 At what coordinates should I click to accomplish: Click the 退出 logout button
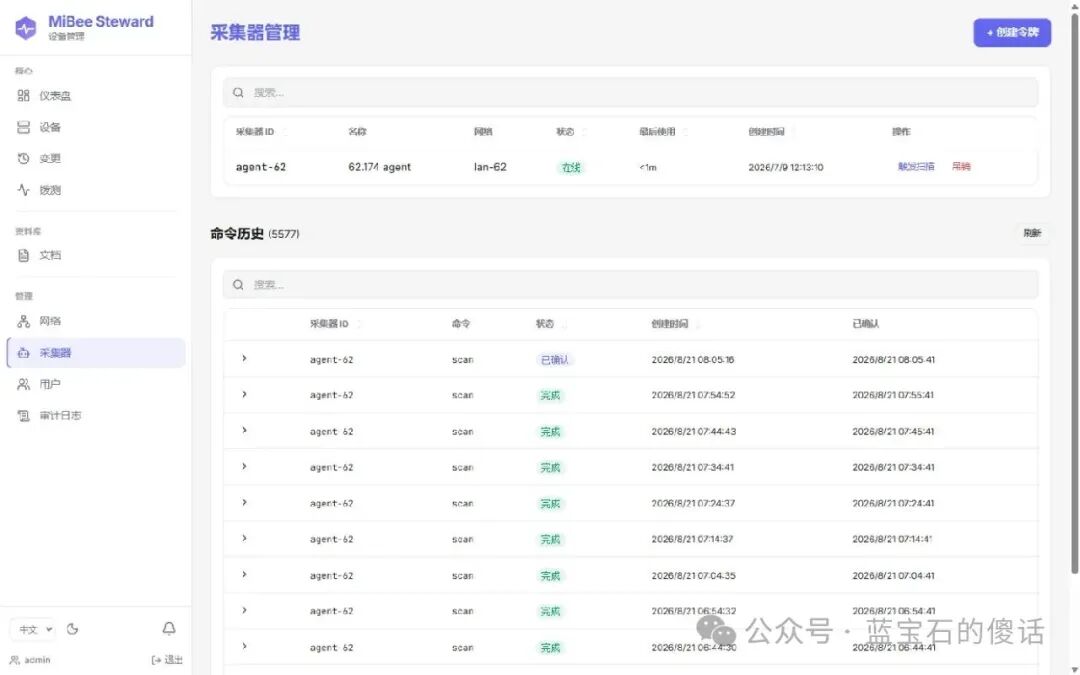pos(167,660)
